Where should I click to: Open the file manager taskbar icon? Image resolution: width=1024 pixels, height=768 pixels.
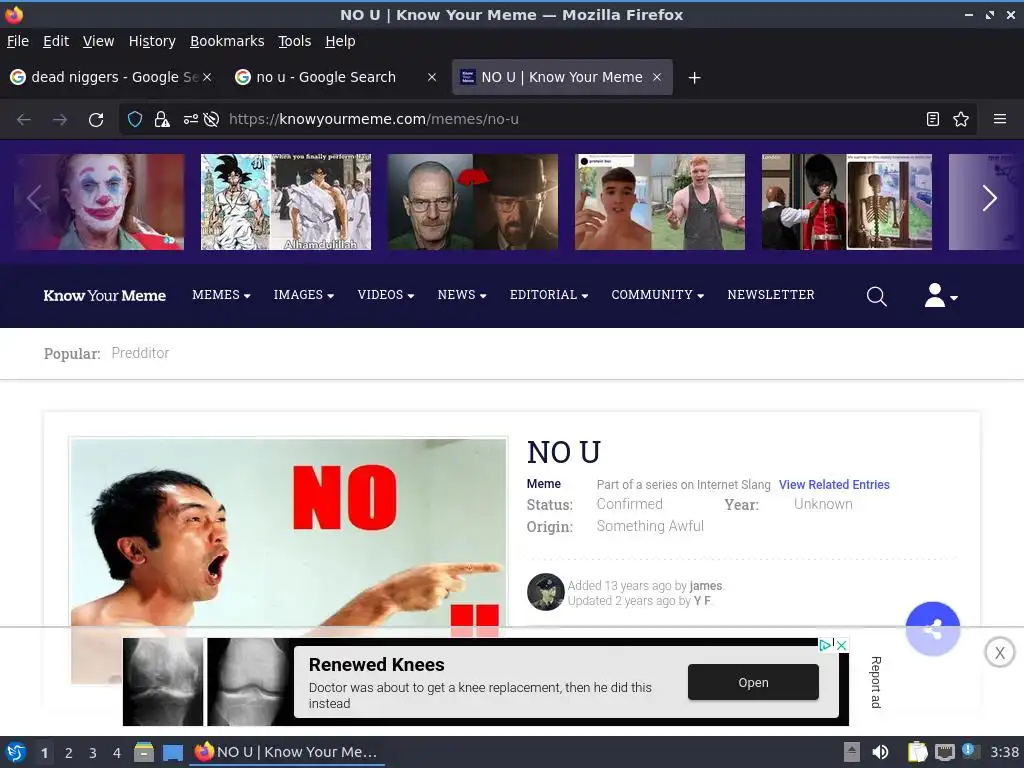click(x=144, y=752)
